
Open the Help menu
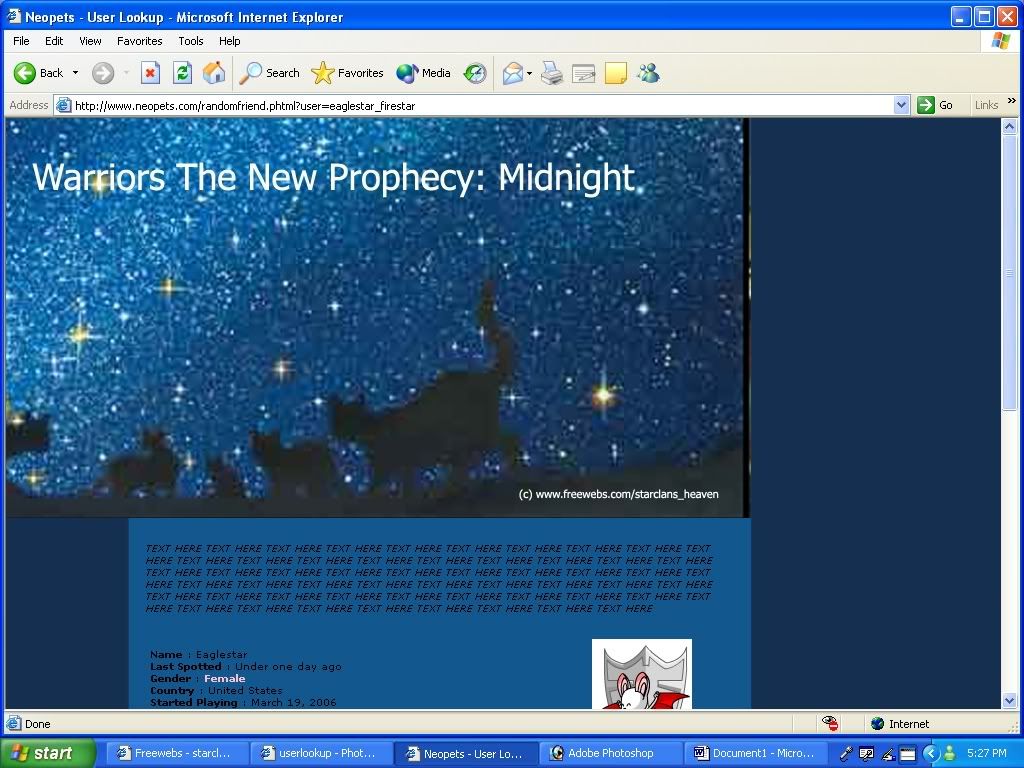tap(229, 41)
